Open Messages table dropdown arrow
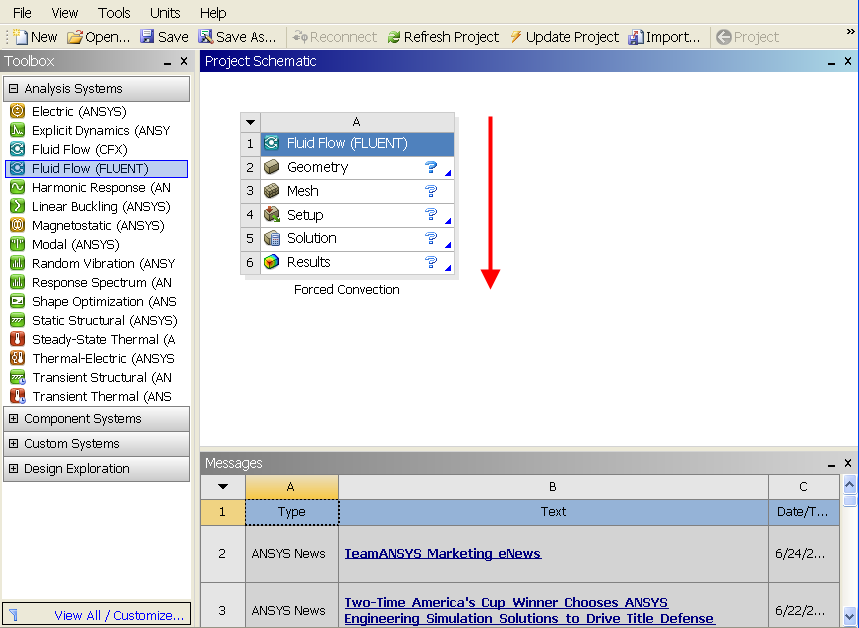Viewport: 859px width, 628px height. click(x=223, y=486)
